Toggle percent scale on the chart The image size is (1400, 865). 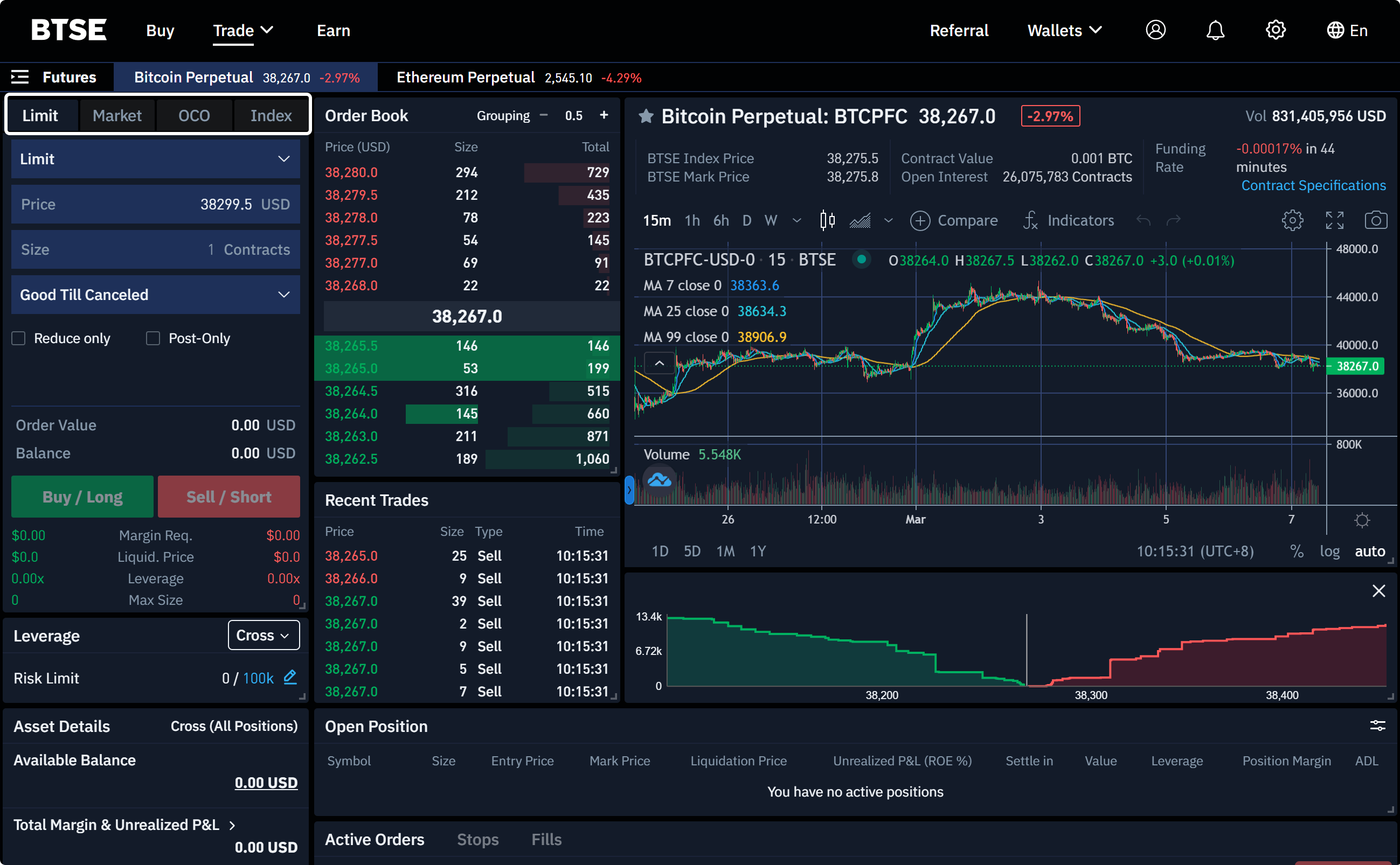1297,551
